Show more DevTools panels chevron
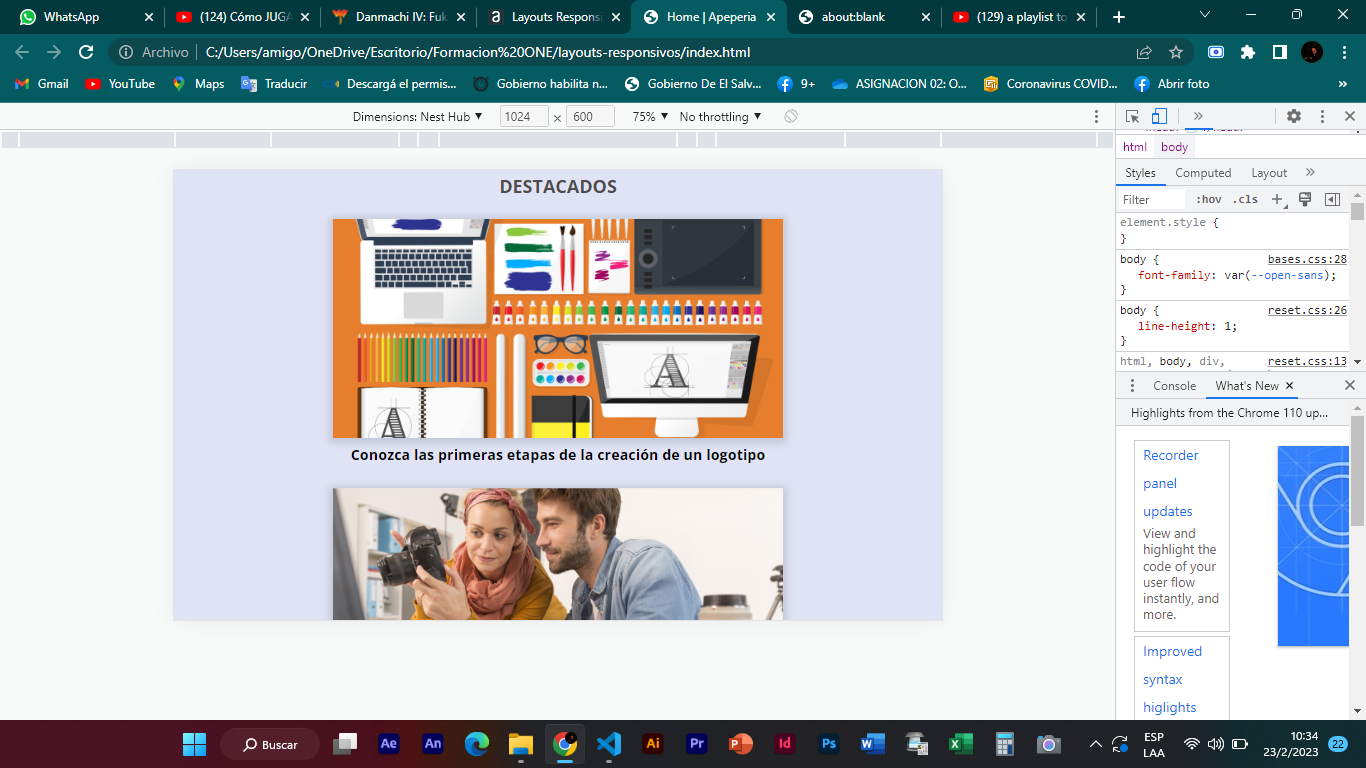This screenshot has width=1366, height=768. [1198, 116]
